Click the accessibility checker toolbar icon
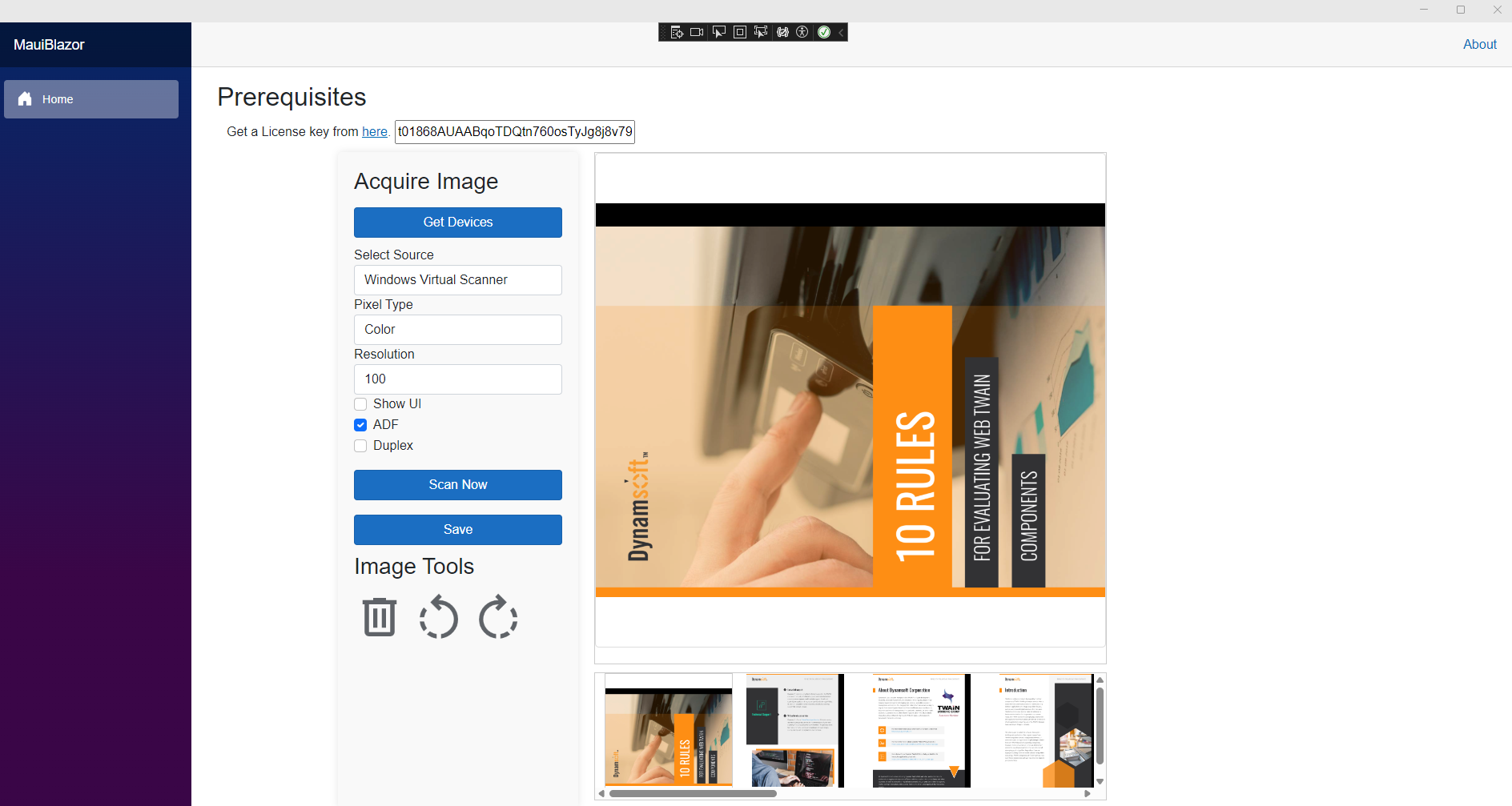 pyautogui.click(x=802, y=32)
